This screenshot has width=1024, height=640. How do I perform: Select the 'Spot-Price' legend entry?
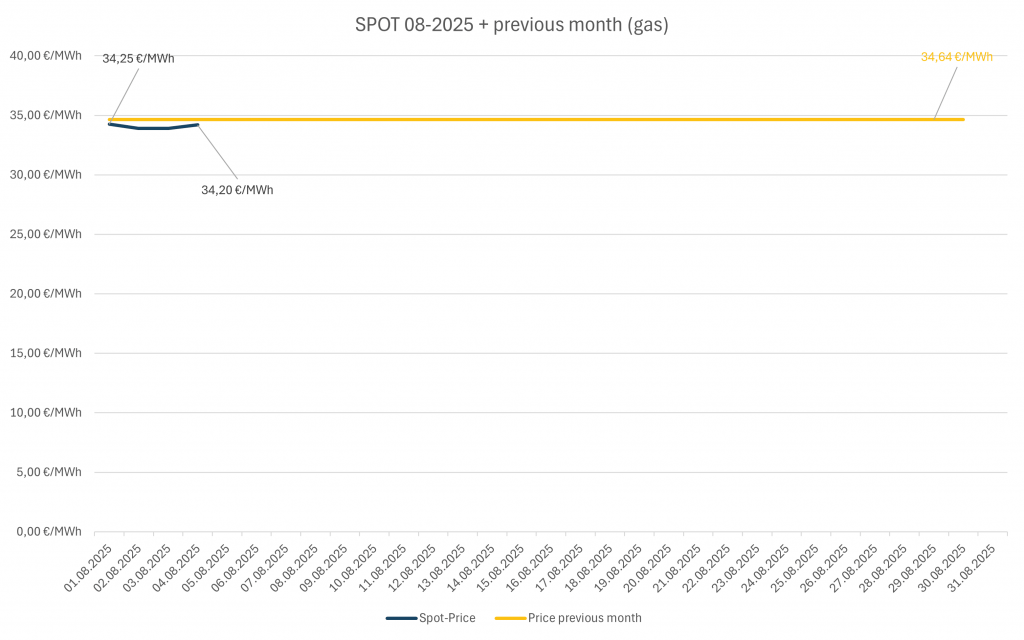pyautogui.click(x=448, y=618)
